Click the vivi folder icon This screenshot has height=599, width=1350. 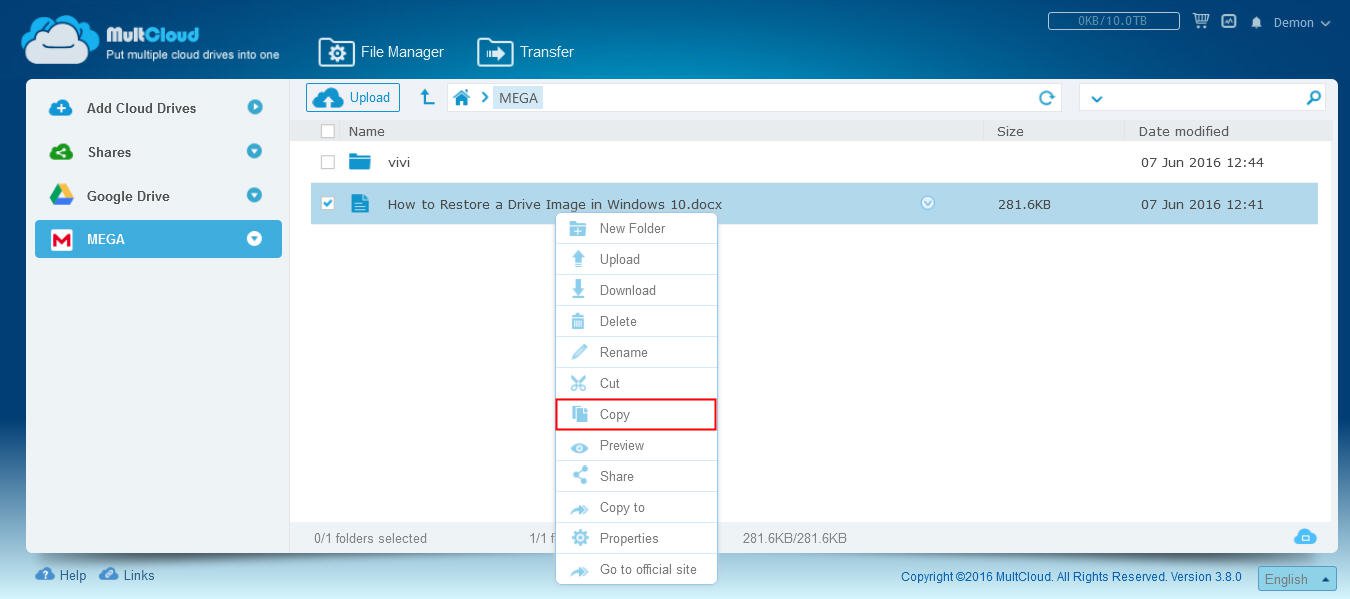(x=360, y=161)
